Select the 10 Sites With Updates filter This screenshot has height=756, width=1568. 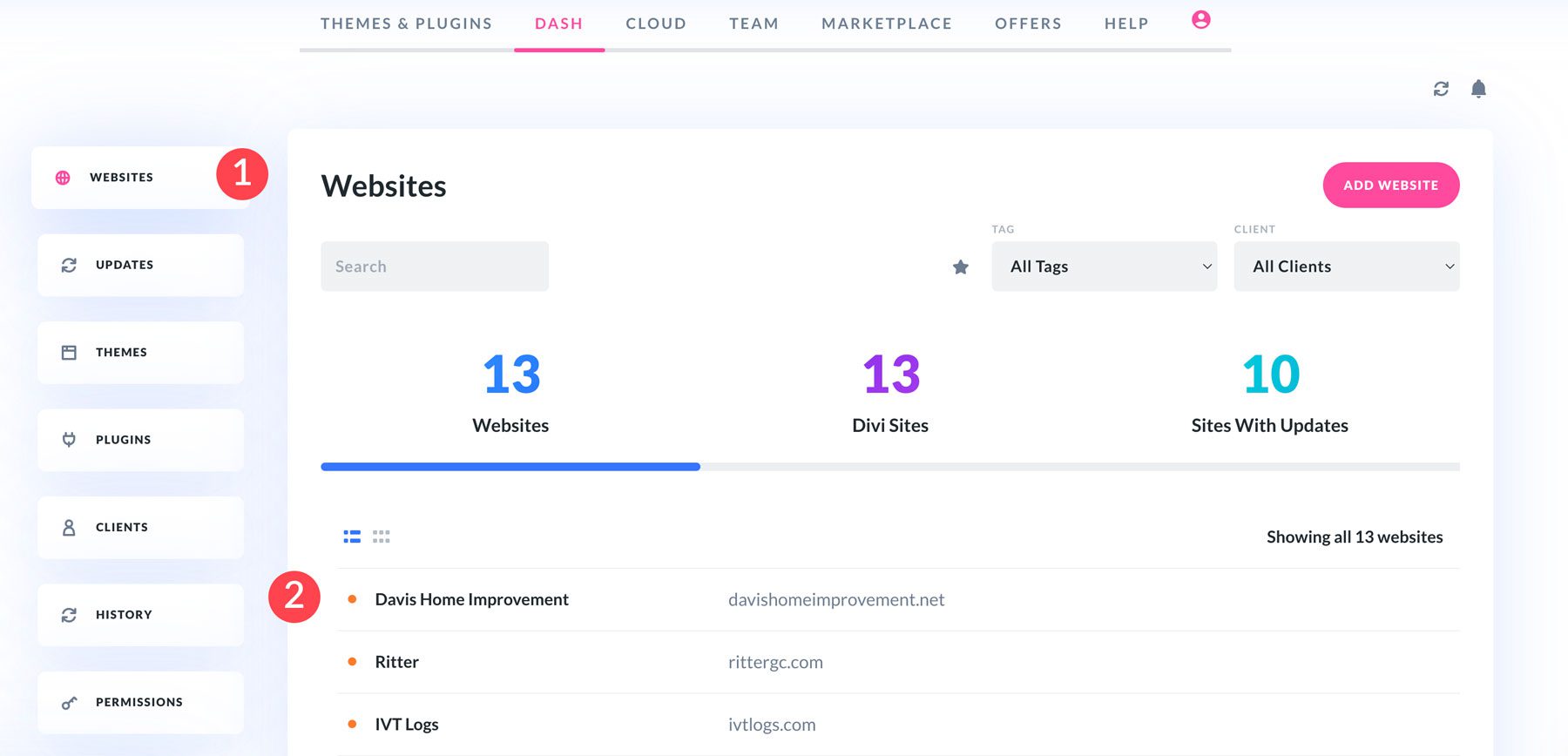(1270, 393)
